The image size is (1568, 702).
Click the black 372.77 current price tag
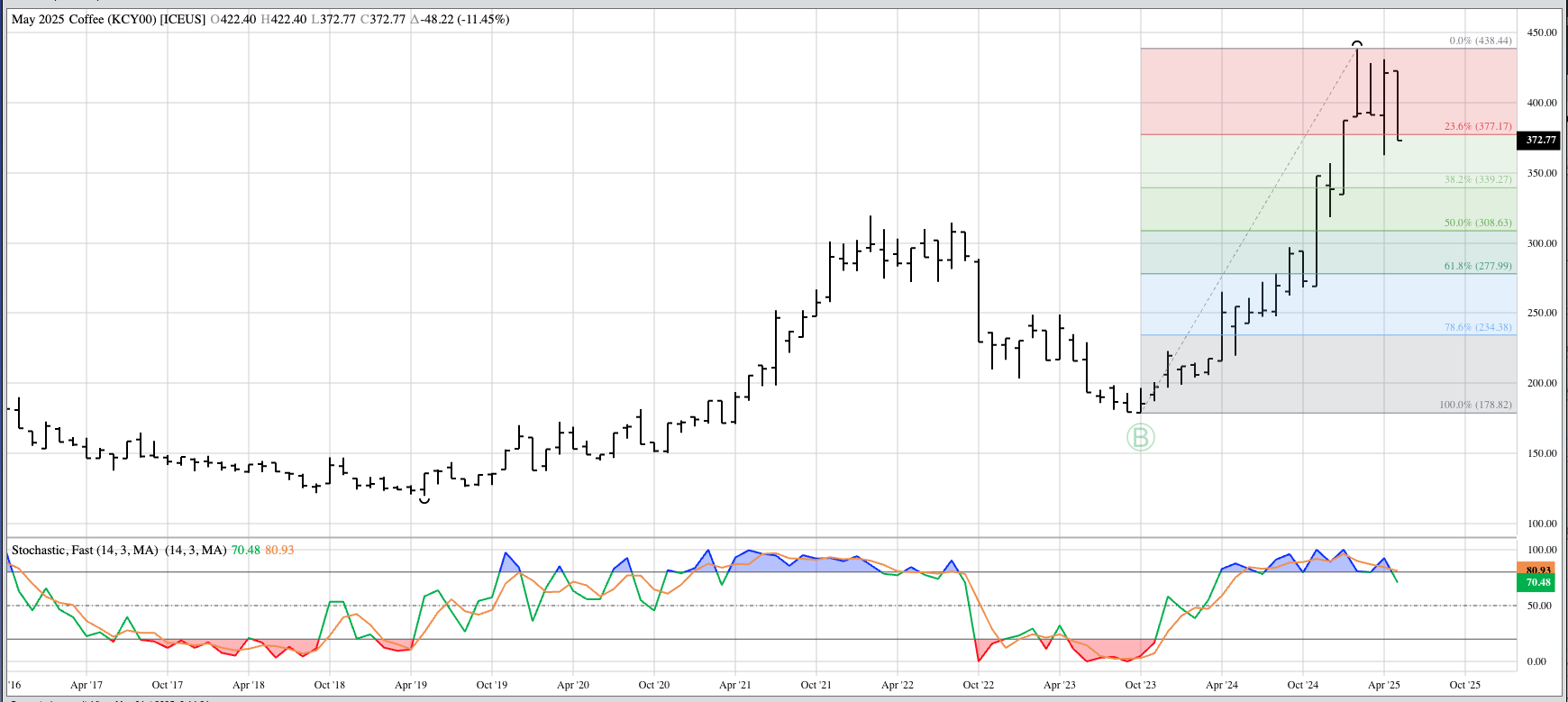1540,140
